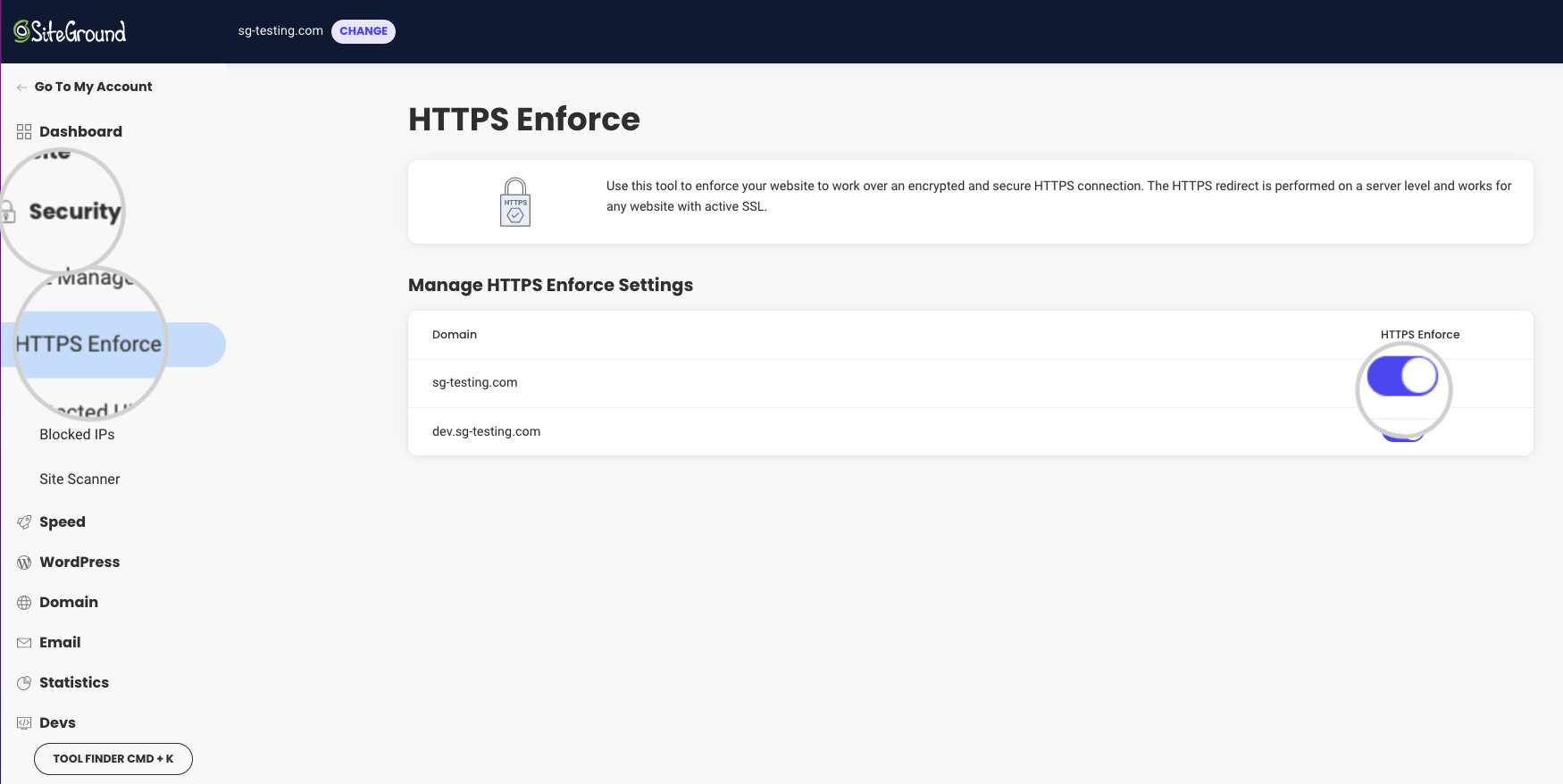The width and height of the screenshot is (1563, 784).
Task: Expand the Email section
Action: coord(60,643)
